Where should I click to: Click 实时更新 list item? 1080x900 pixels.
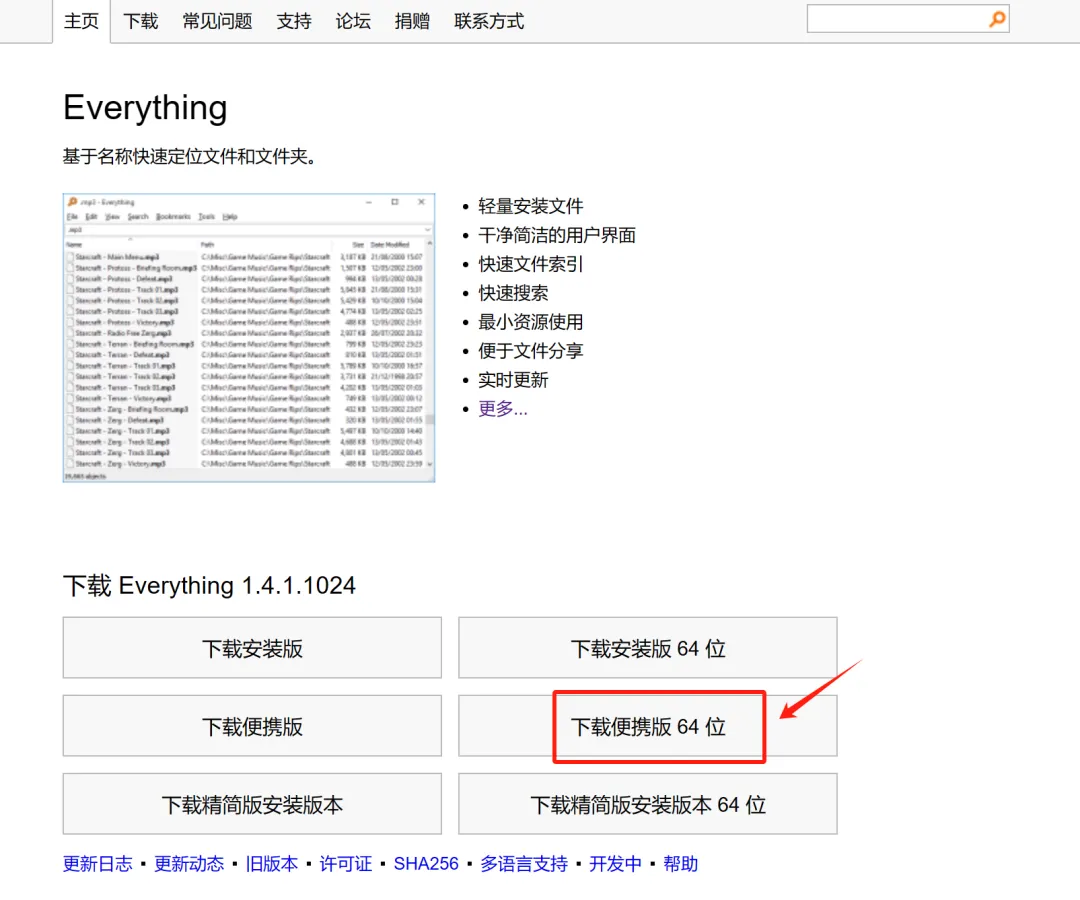tap(513, 379)
